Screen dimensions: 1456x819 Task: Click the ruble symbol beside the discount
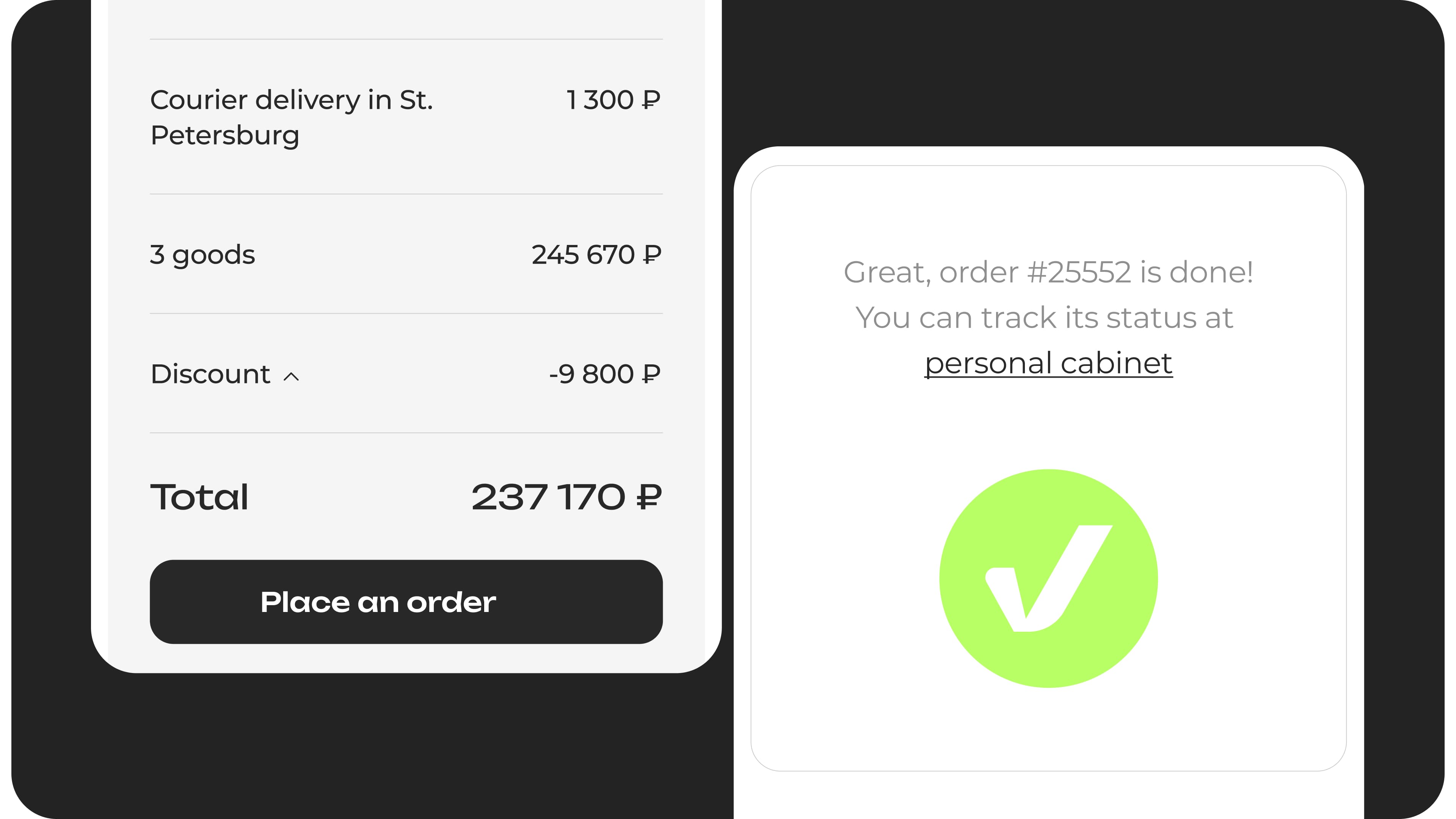point(651,374)
